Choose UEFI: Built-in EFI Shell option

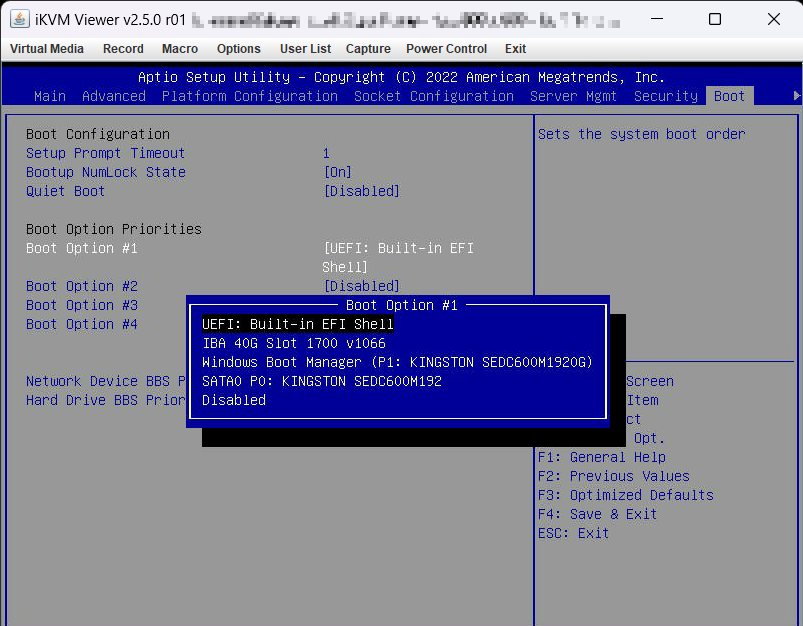click(x=298, y=324)
